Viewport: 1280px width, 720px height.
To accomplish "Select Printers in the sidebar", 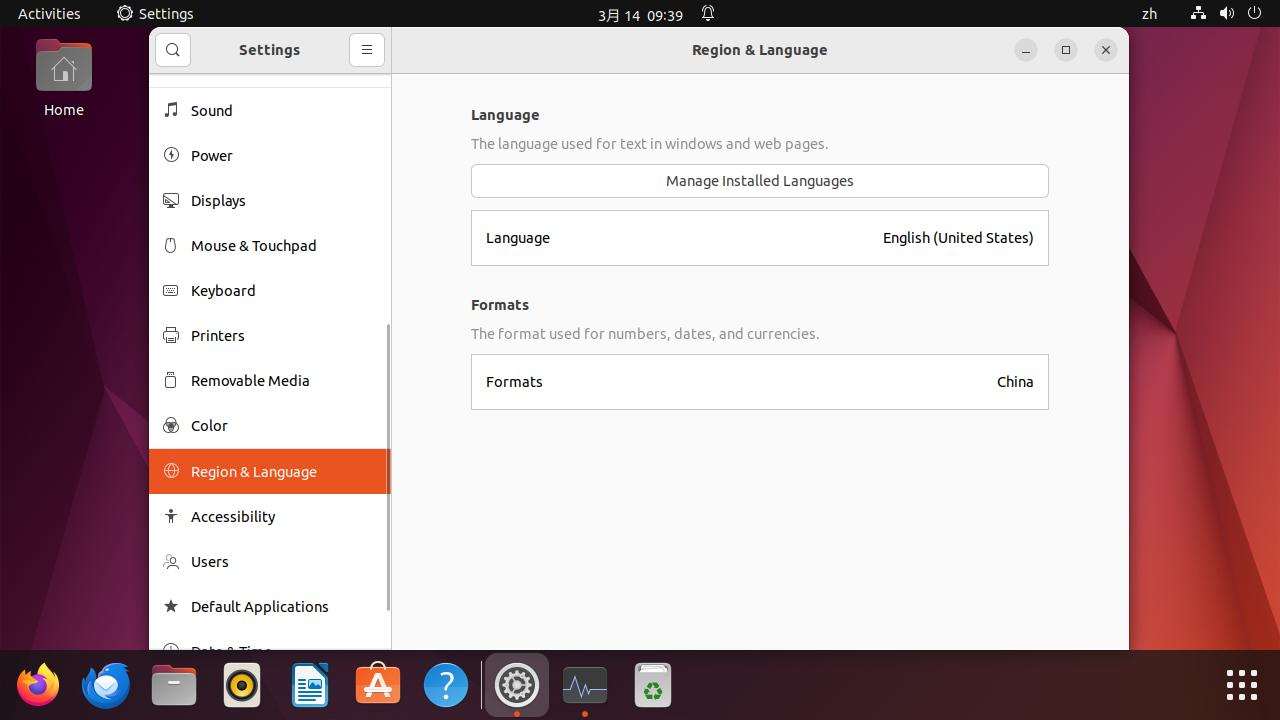I will (270, 335).
